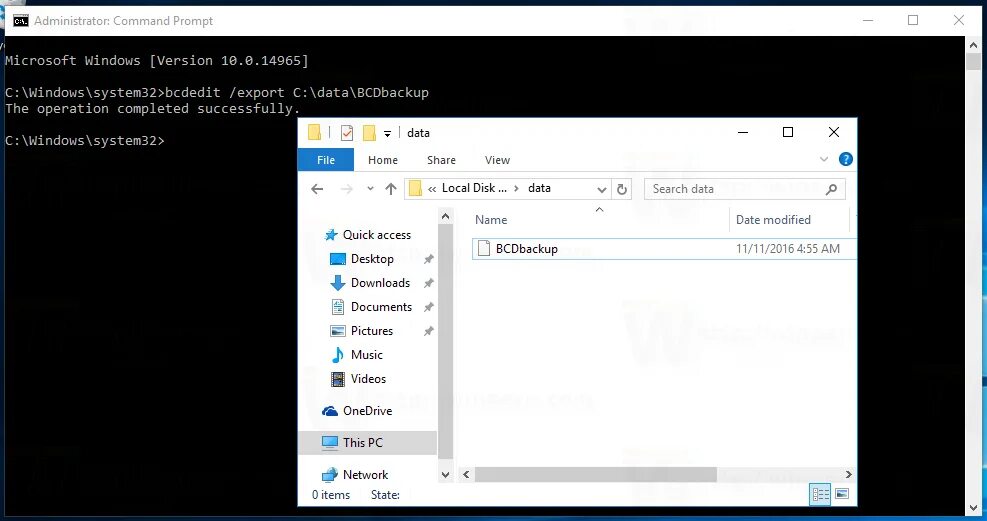
Task: Click the 11/11/2016 4:55 AM date cell
Action: (x=787, y=249)
